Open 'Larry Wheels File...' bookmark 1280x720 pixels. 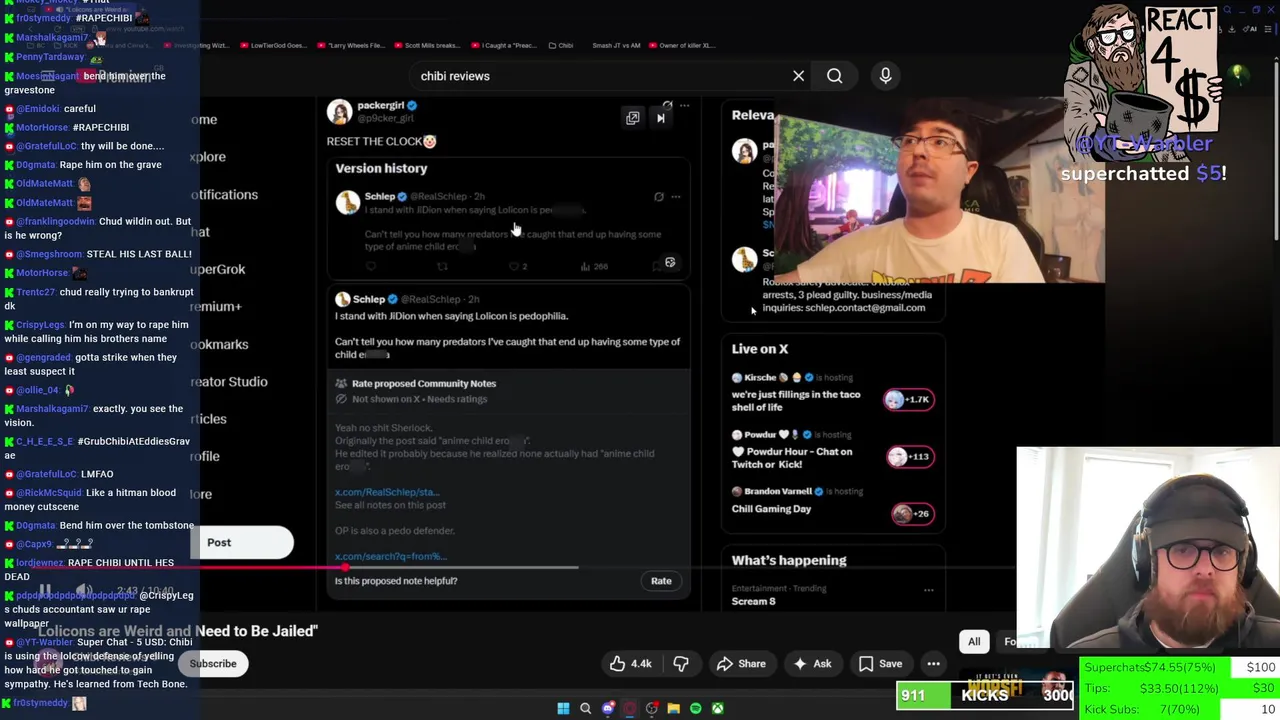coord(351,45)
